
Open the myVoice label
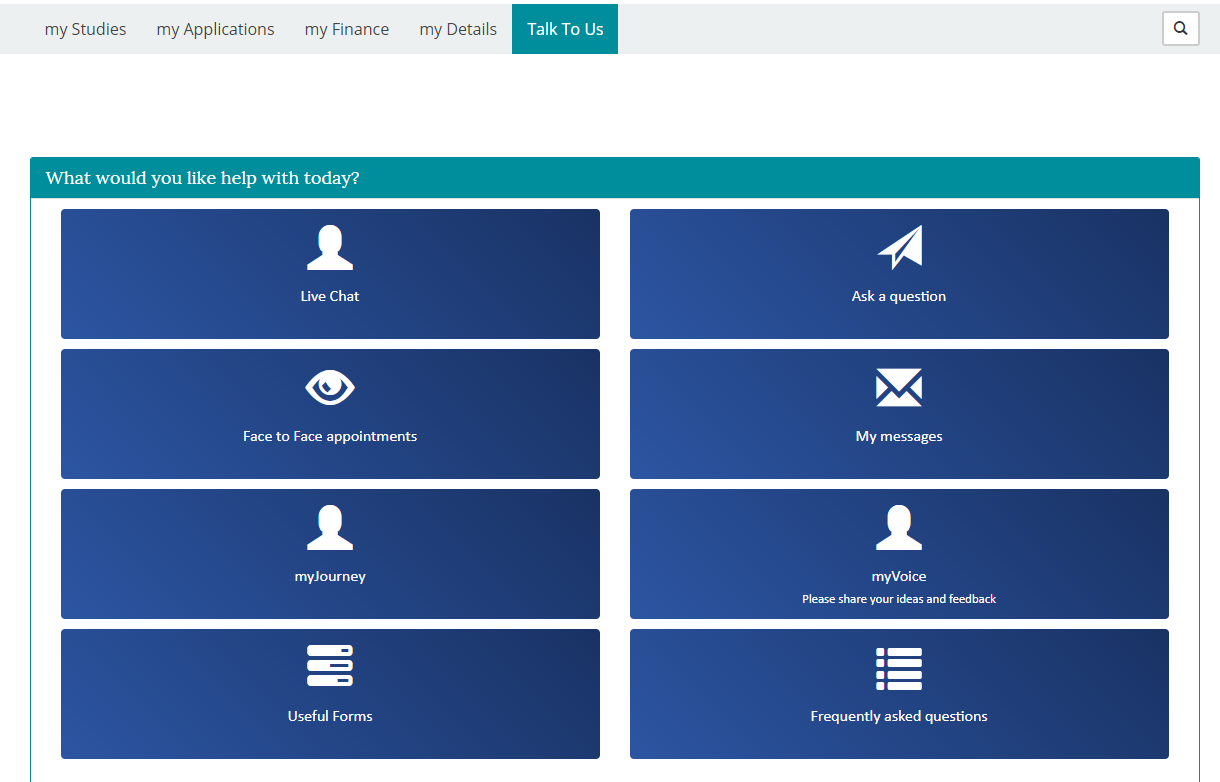(899, 576)
